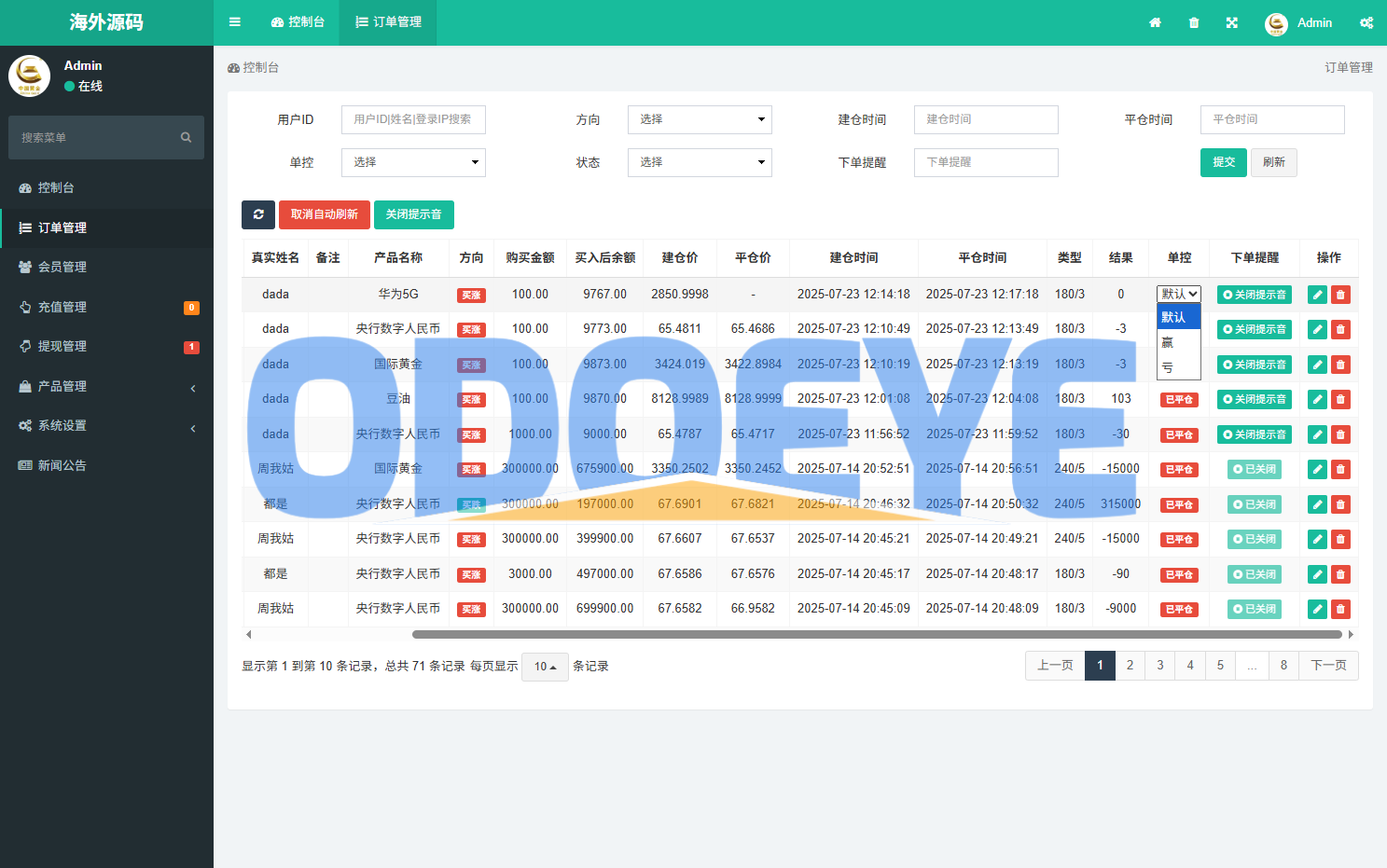Open the settings gears icon top-right
The height and width of the screenshot is (868, 1387).
(1366, 22)
